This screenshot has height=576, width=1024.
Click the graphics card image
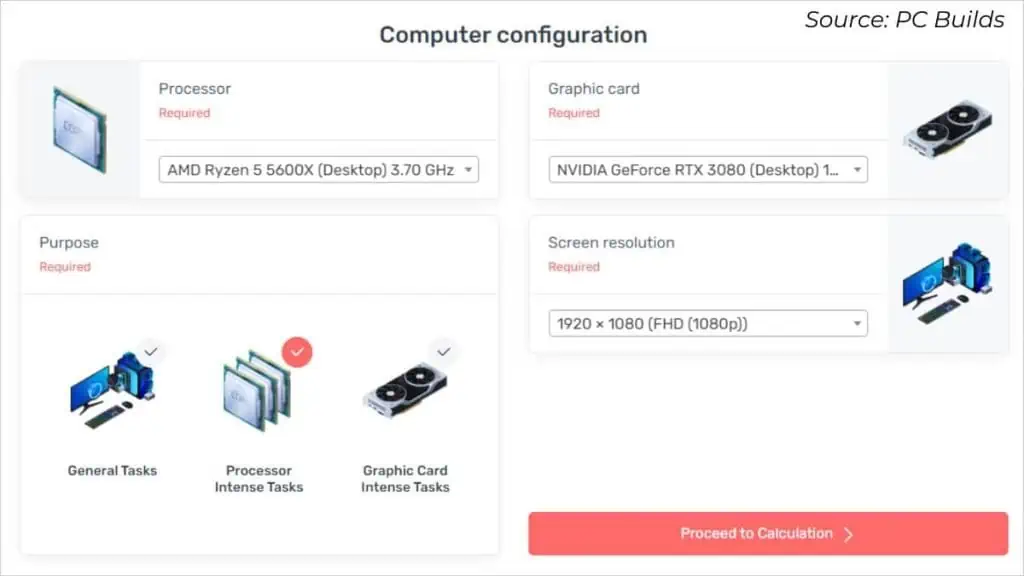coord(947,131)
